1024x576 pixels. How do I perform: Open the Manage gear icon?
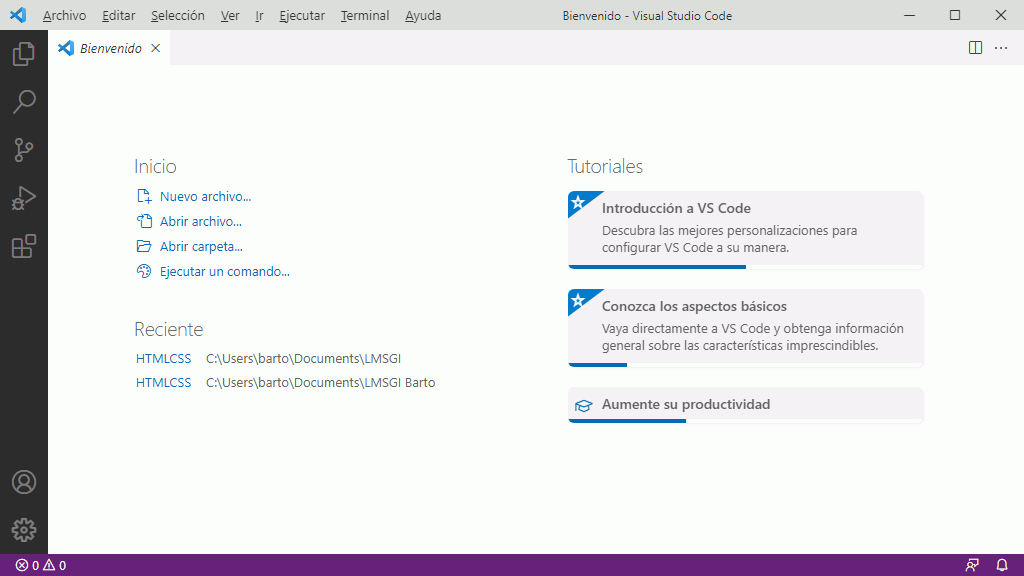click(24, 530)
